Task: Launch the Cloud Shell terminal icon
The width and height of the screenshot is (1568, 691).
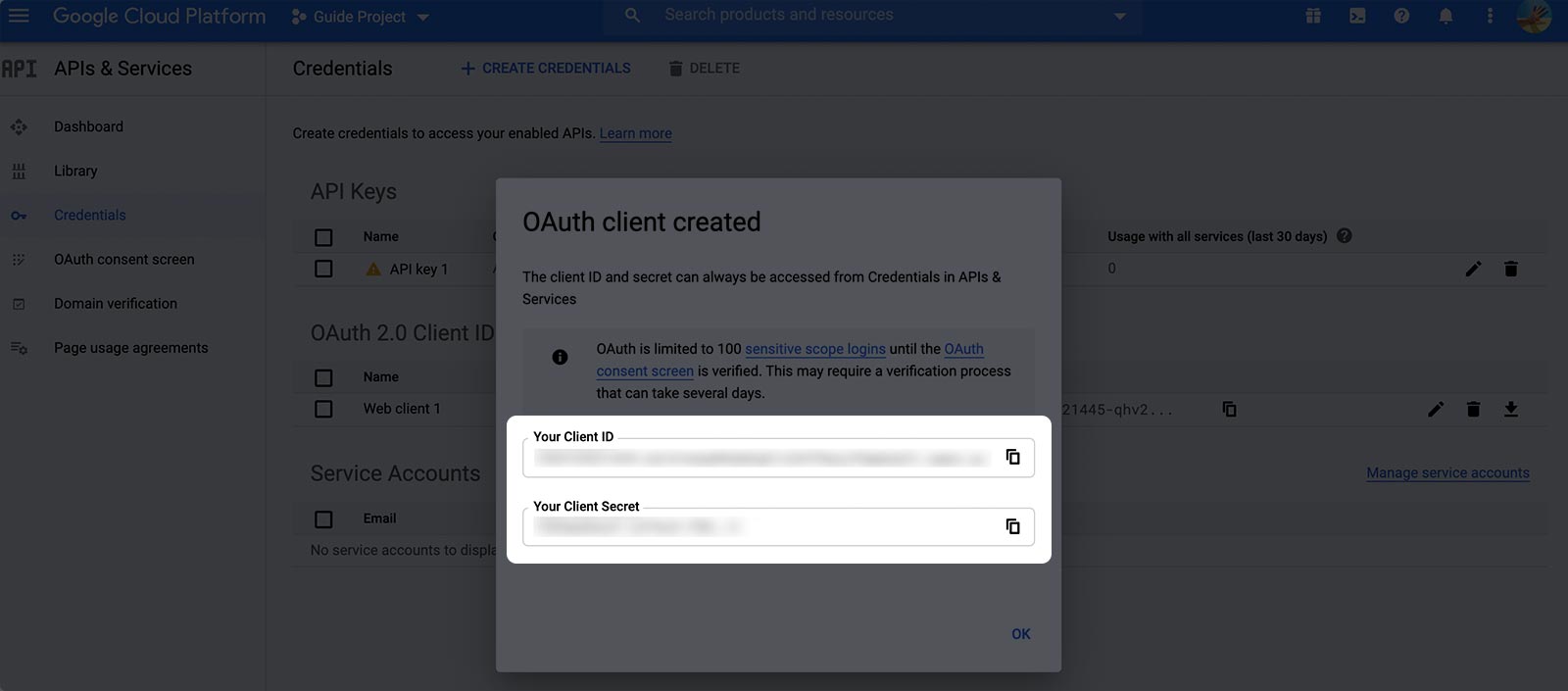Action: [1357, 16]
